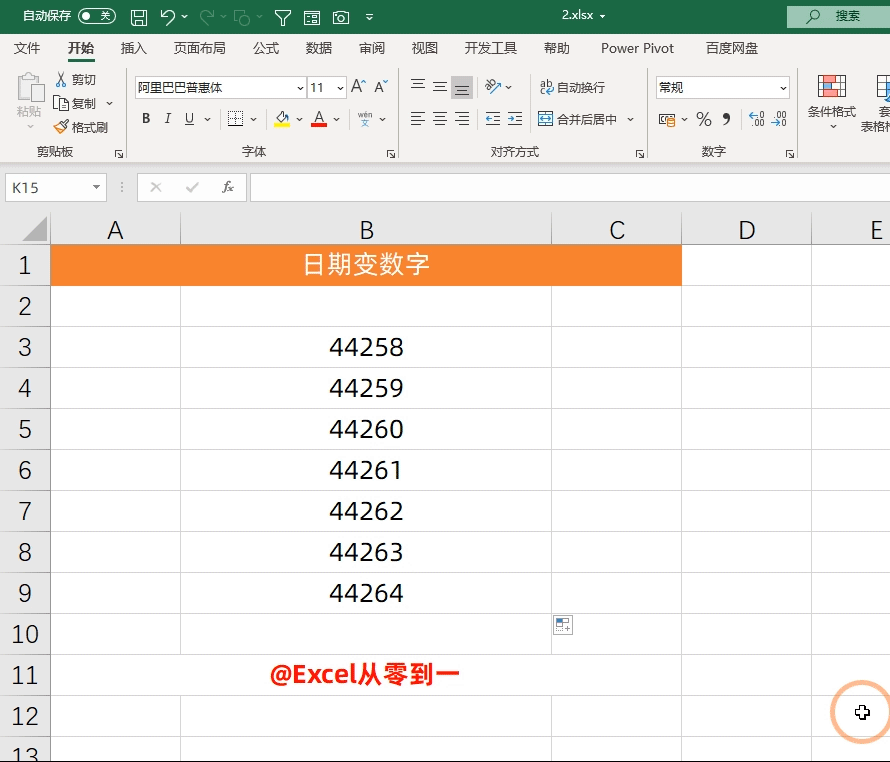This screenshot has height=762, width=890.
Task: Open the Borders dropdown arrow
Action: 253,119
